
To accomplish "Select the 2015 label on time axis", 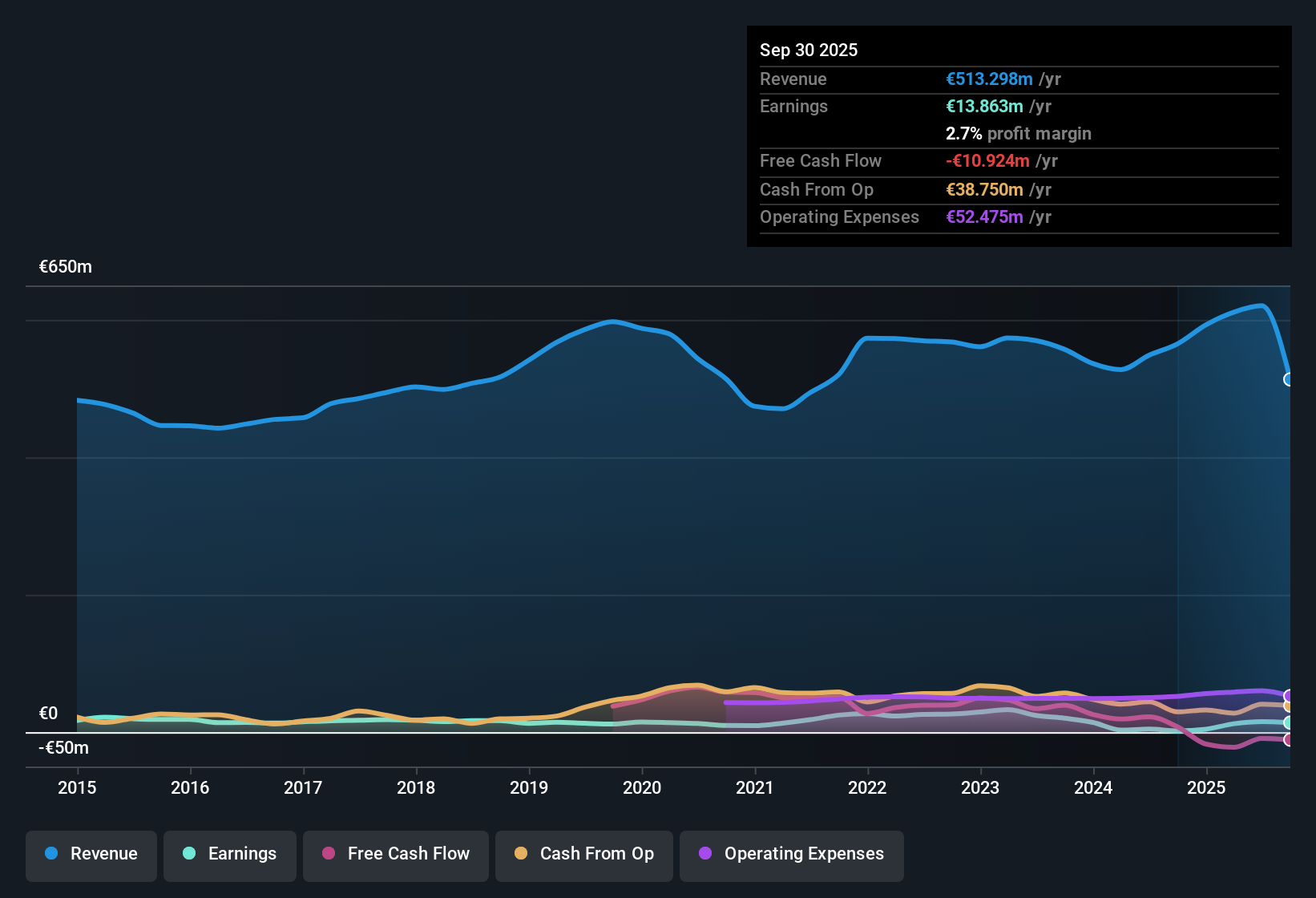I will [77, 788].
